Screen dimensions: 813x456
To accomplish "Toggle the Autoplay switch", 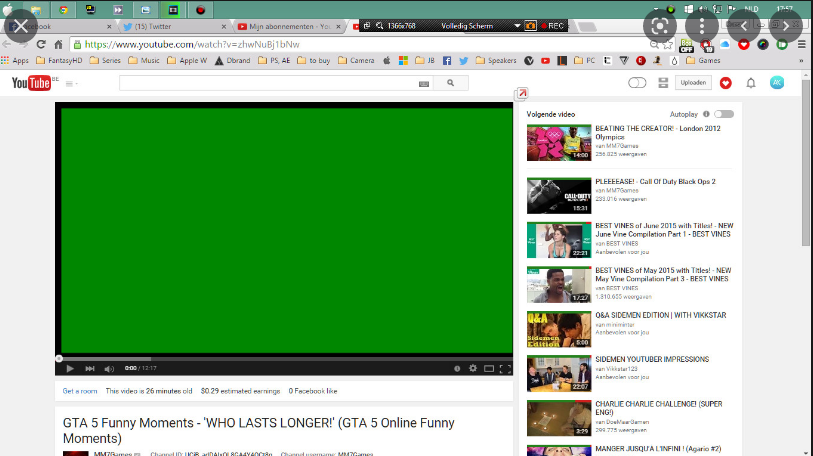I will 724,114.
